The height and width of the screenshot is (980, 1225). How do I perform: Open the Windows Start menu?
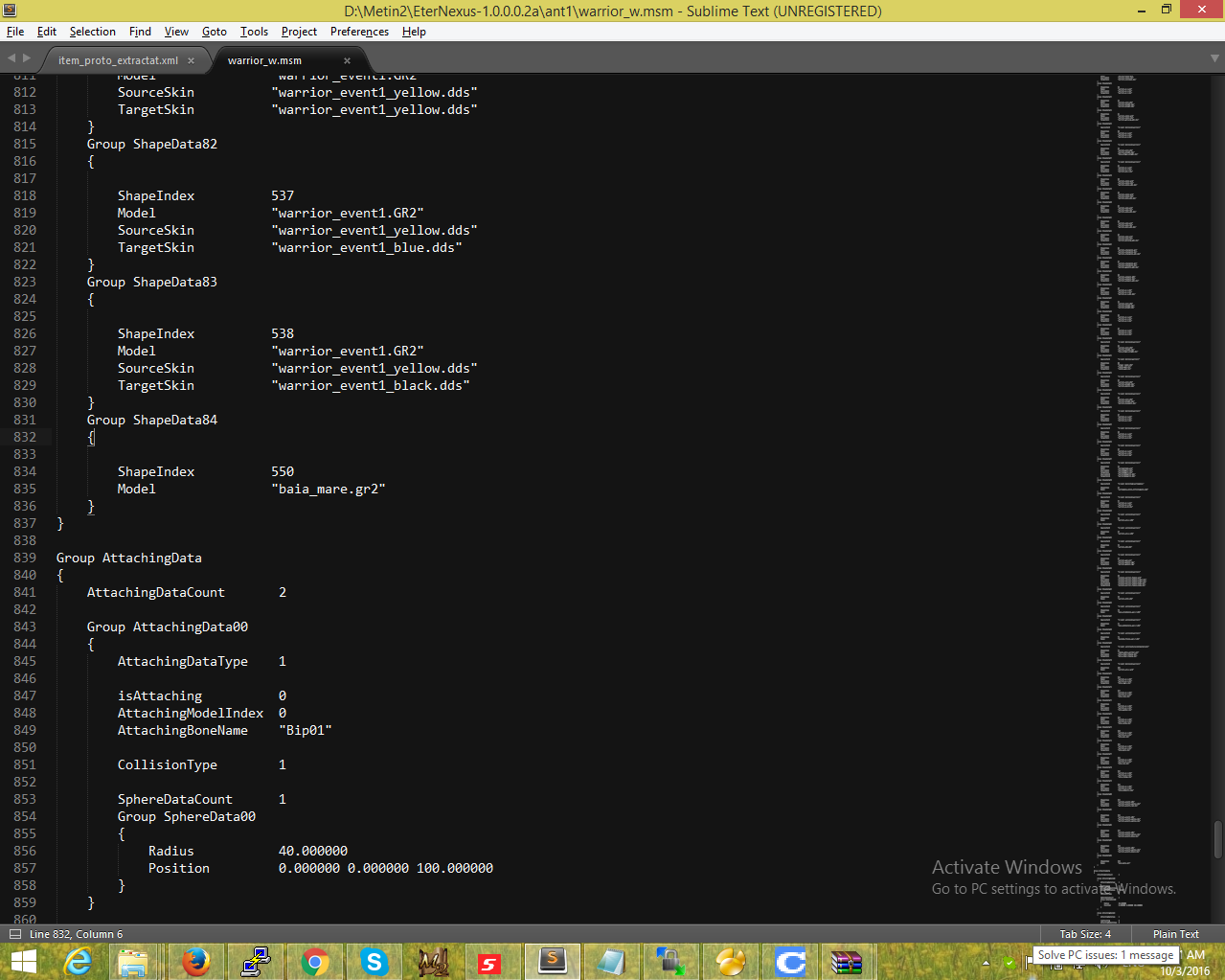(22, 961)
